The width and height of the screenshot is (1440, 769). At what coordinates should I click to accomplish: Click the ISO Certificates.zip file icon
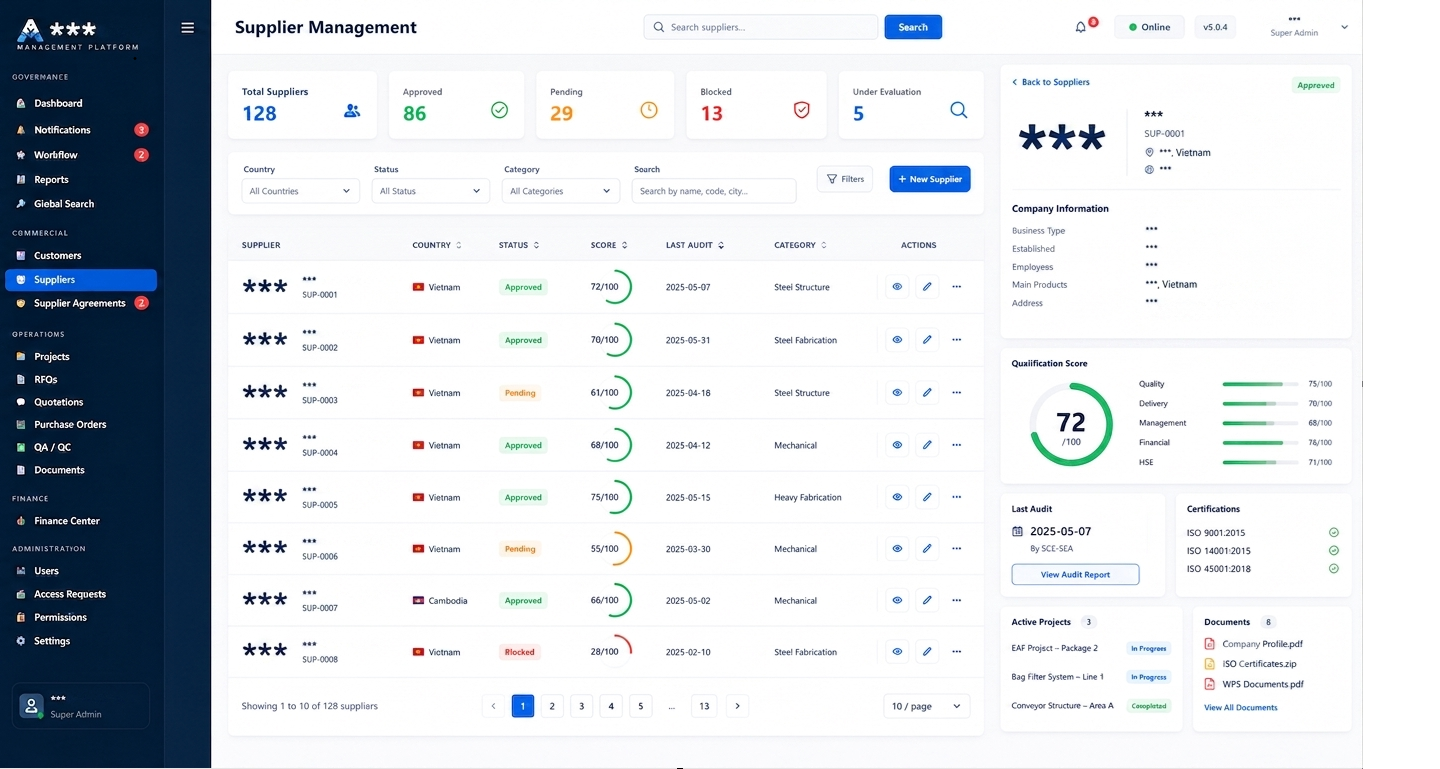(1209, 664)
